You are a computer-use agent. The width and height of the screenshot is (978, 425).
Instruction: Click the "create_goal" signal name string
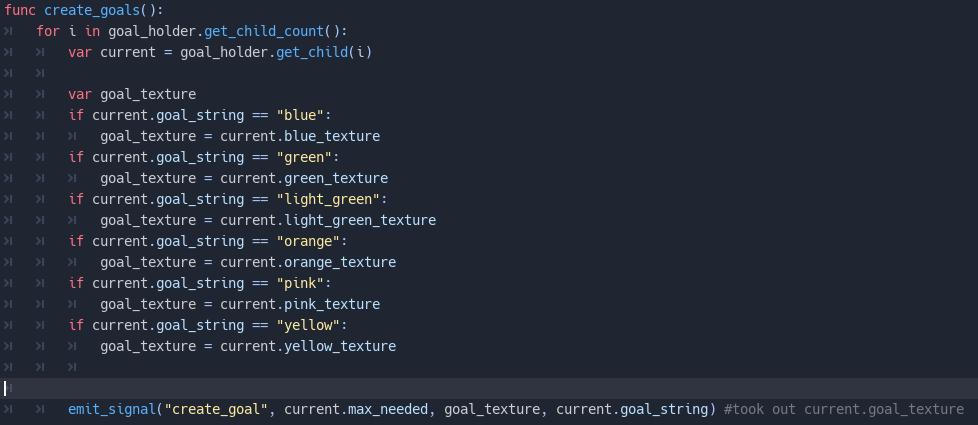[216, 409]
